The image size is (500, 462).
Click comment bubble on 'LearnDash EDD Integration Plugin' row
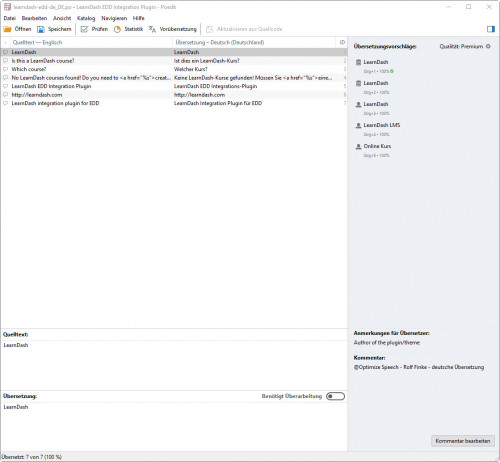coord(6,86)
